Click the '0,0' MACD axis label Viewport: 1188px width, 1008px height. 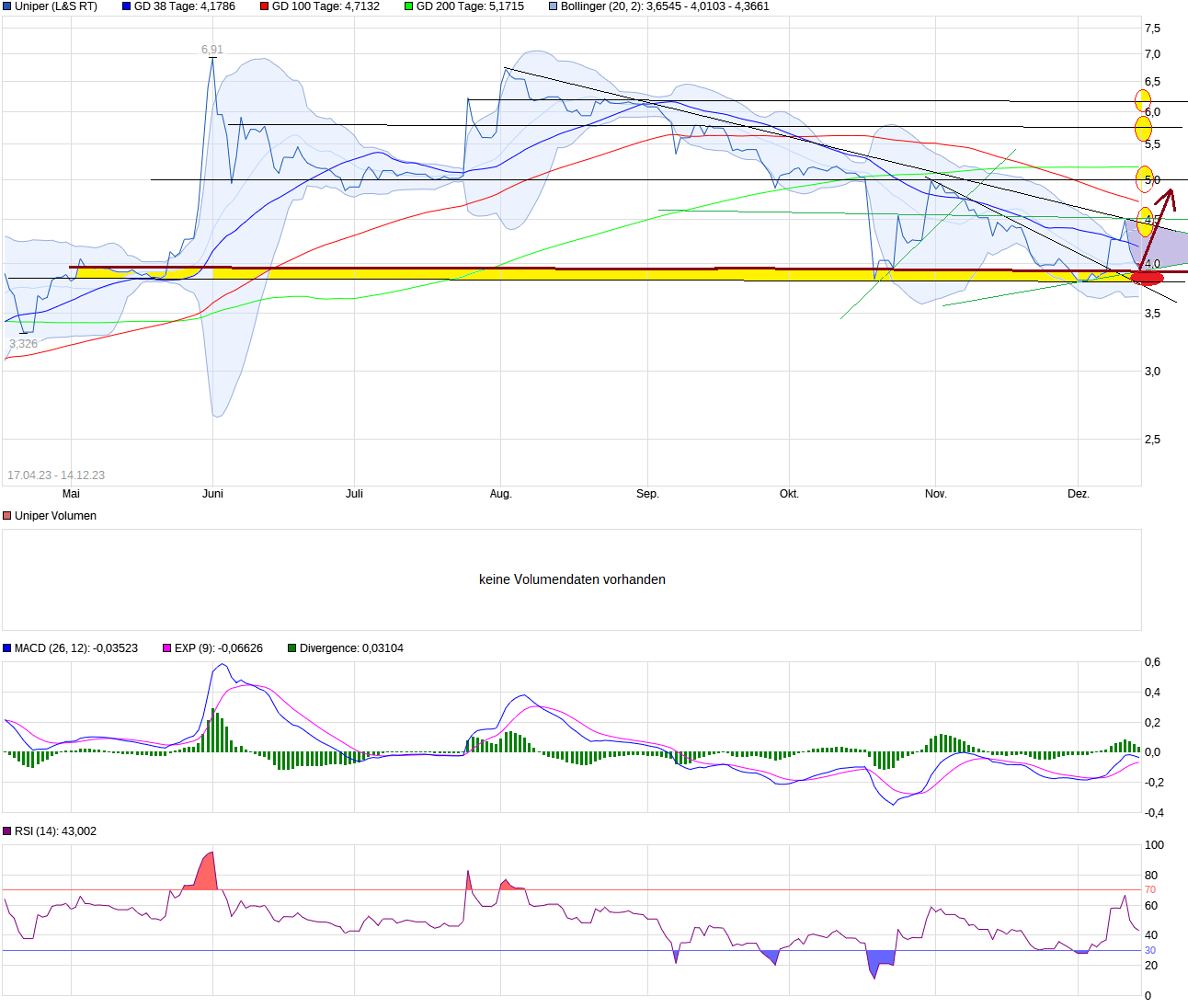1152,752
